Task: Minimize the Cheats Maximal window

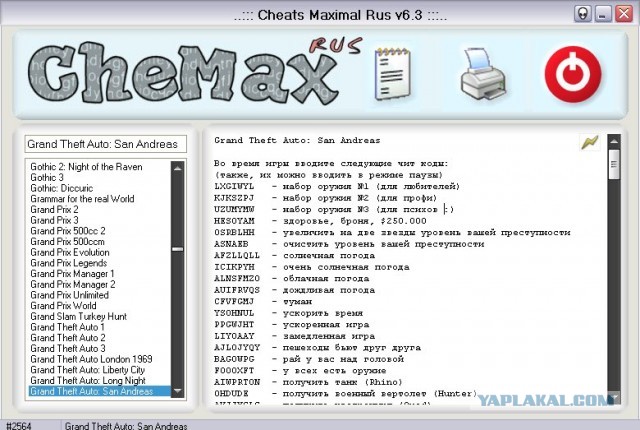Action: tap(603, 14)
